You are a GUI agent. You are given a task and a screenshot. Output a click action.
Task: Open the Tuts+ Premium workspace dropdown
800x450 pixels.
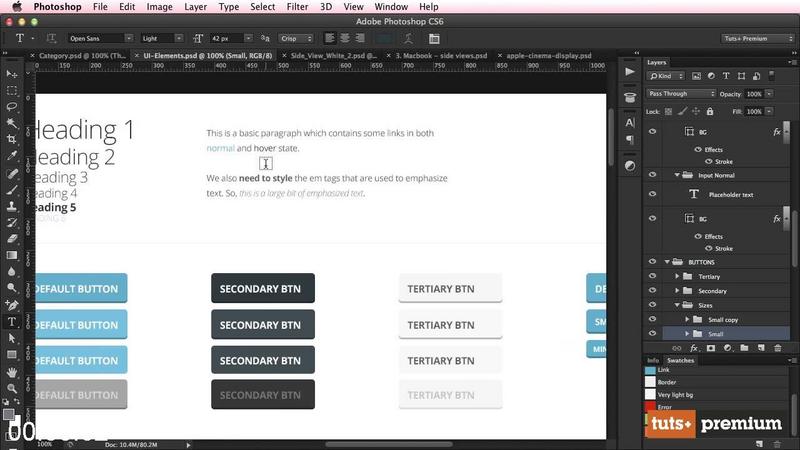tap(758, 38)
